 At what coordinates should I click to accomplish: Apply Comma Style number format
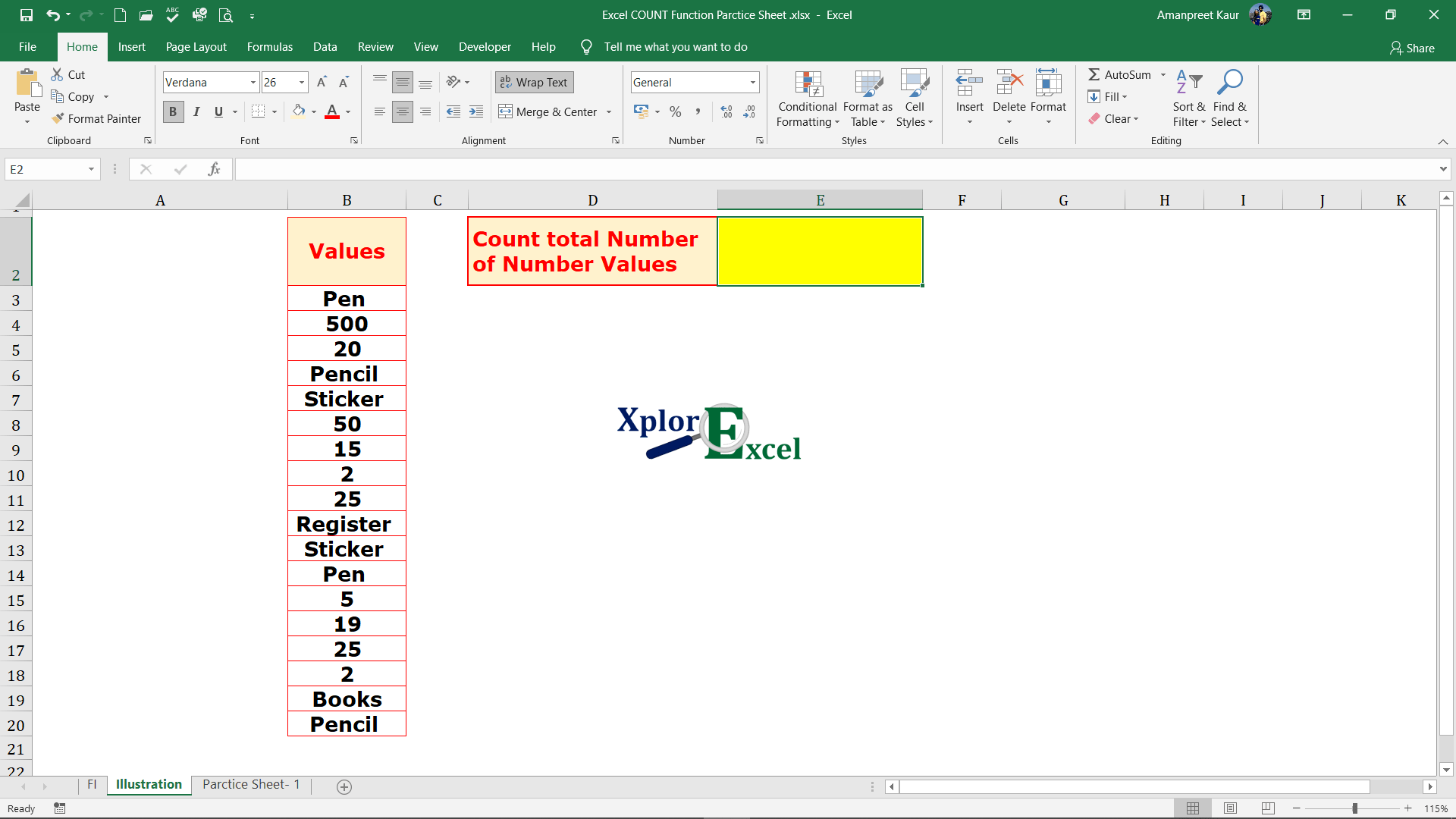[698, 111]
